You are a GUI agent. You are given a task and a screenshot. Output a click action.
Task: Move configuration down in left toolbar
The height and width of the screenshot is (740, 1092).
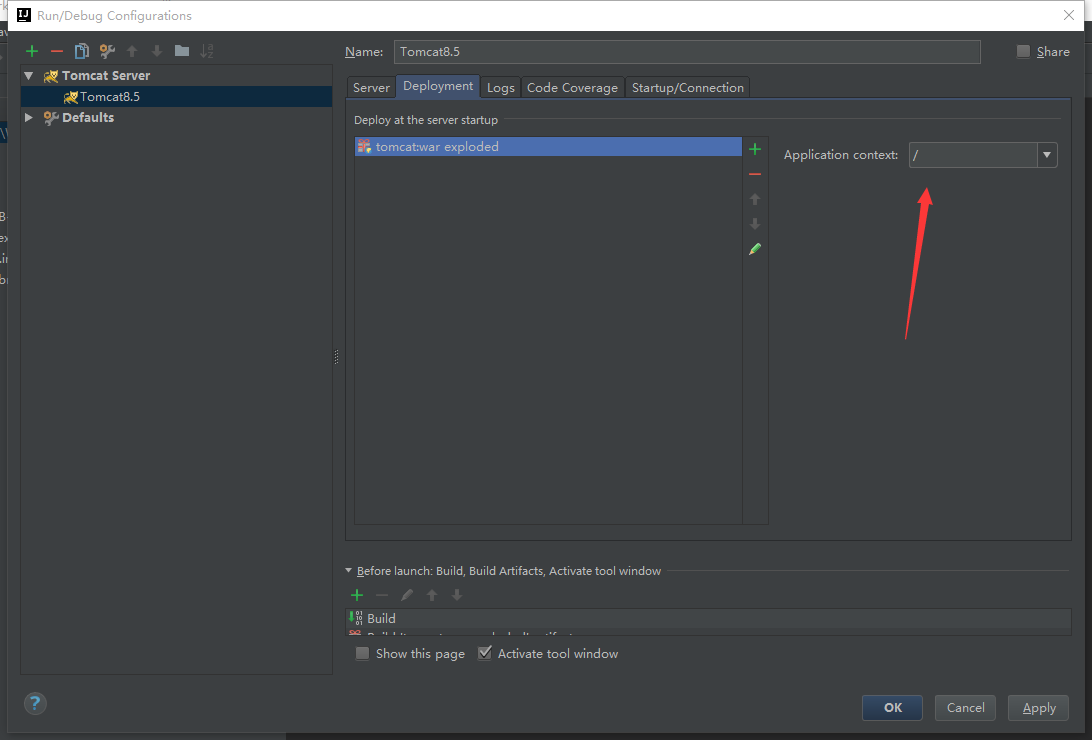tap(157, 51)
